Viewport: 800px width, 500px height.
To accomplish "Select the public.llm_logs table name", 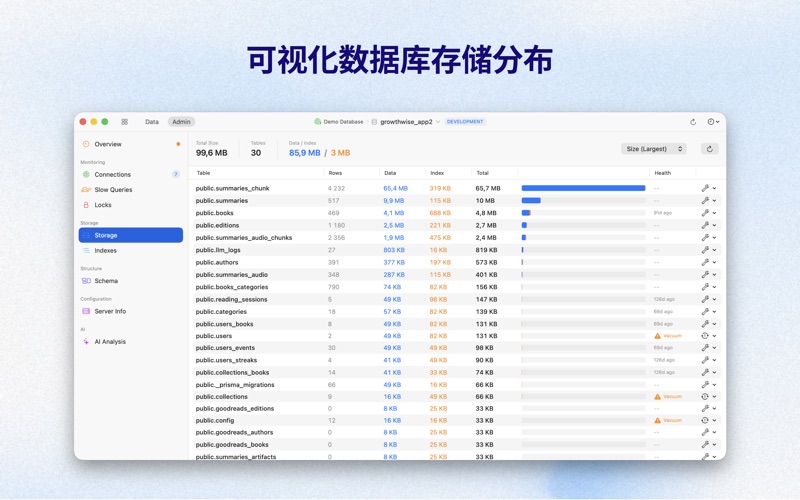I will (218, 250).
